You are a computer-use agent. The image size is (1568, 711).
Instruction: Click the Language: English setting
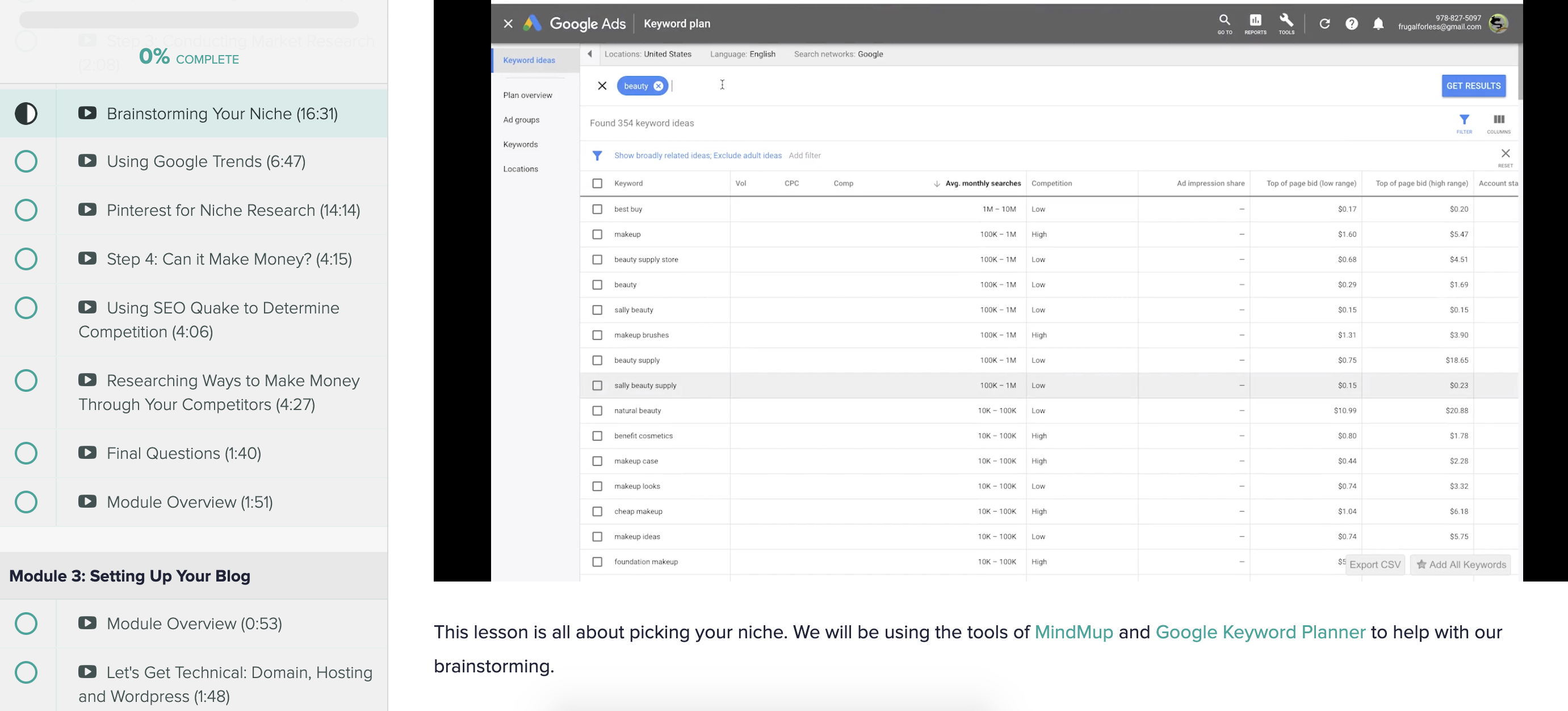(x=743, y=54)
